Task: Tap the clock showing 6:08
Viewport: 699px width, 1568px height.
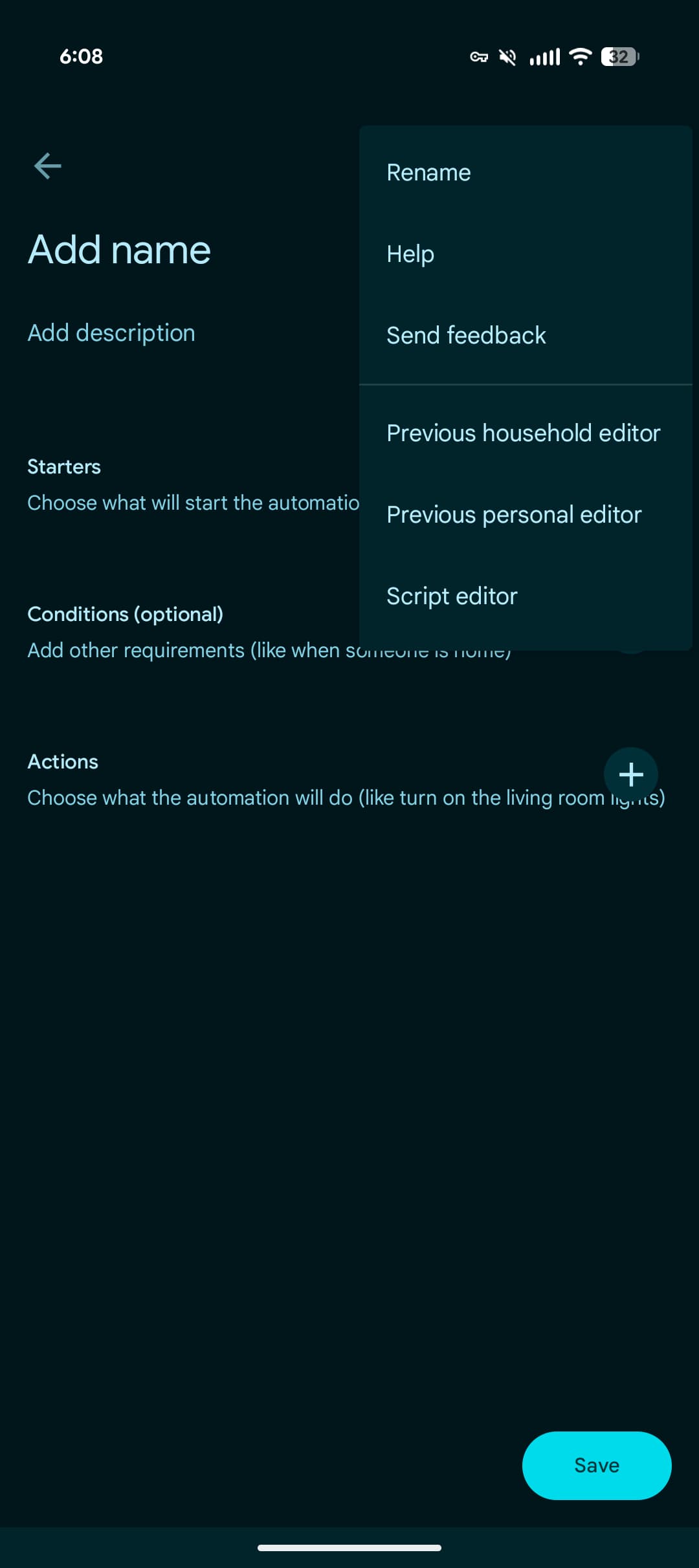Action: point(80,56)
